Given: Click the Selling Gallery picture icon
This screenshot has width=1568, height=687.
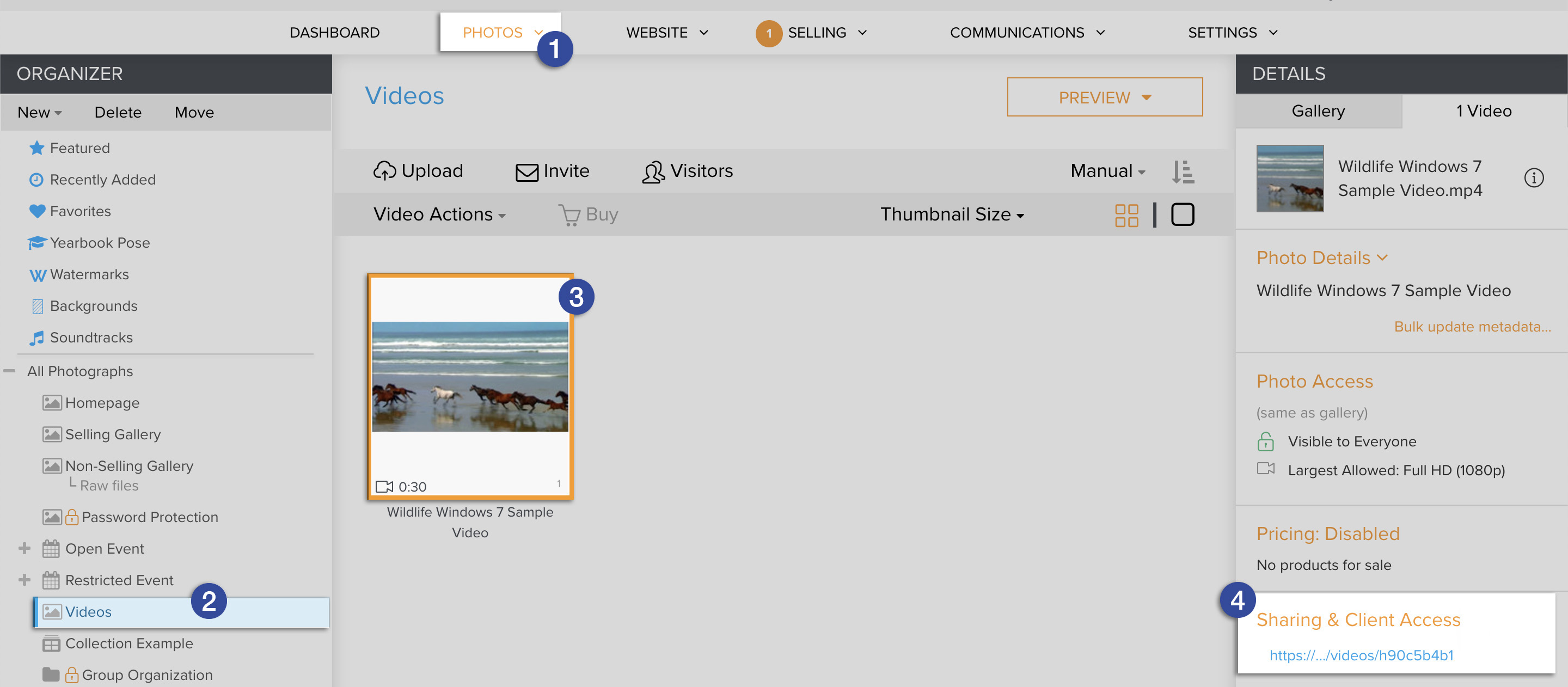Looking at the screenshot, I should (x=52, y=434).
